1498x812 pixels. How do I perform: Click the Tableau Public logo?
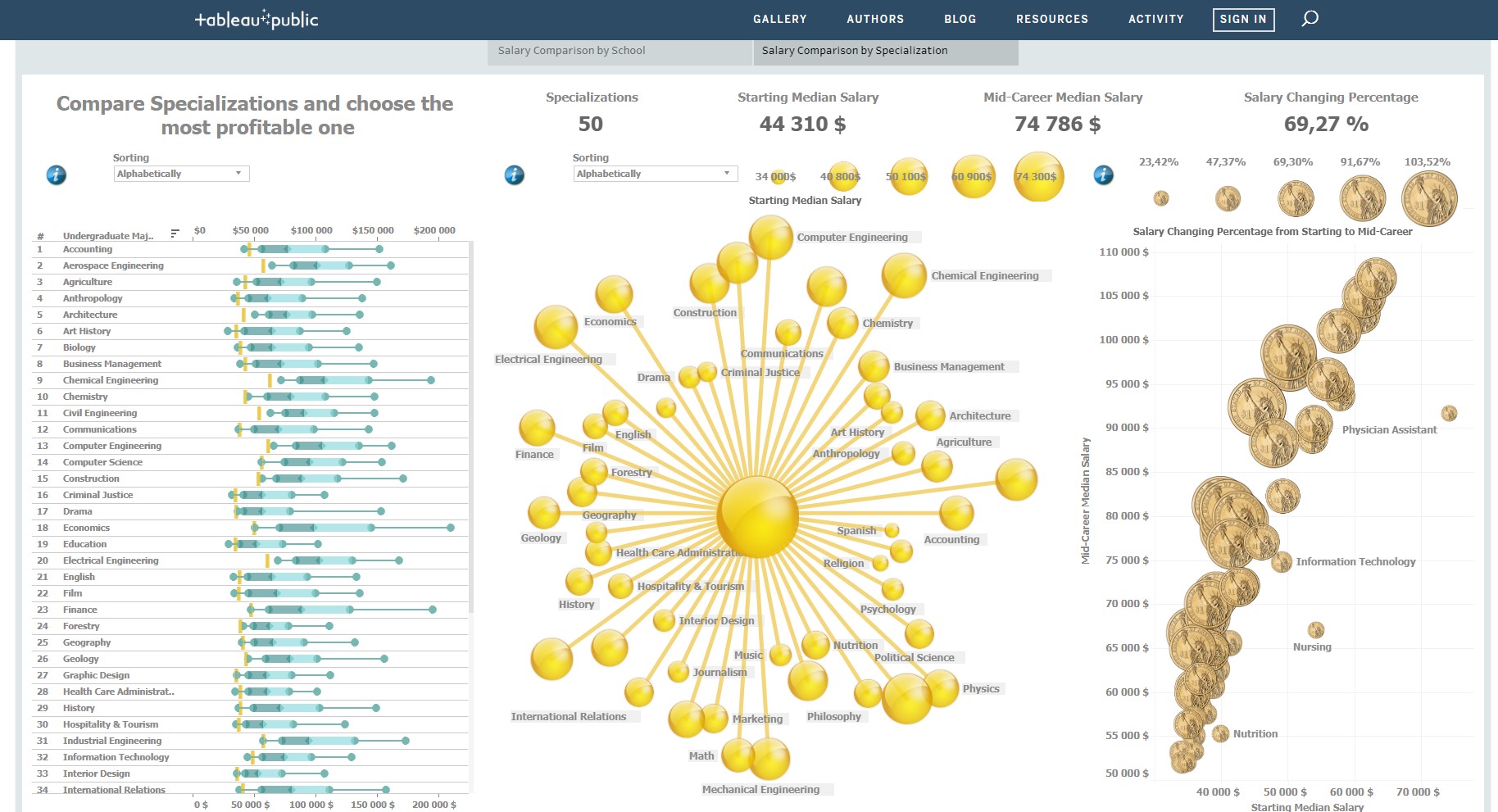point(255,19)
